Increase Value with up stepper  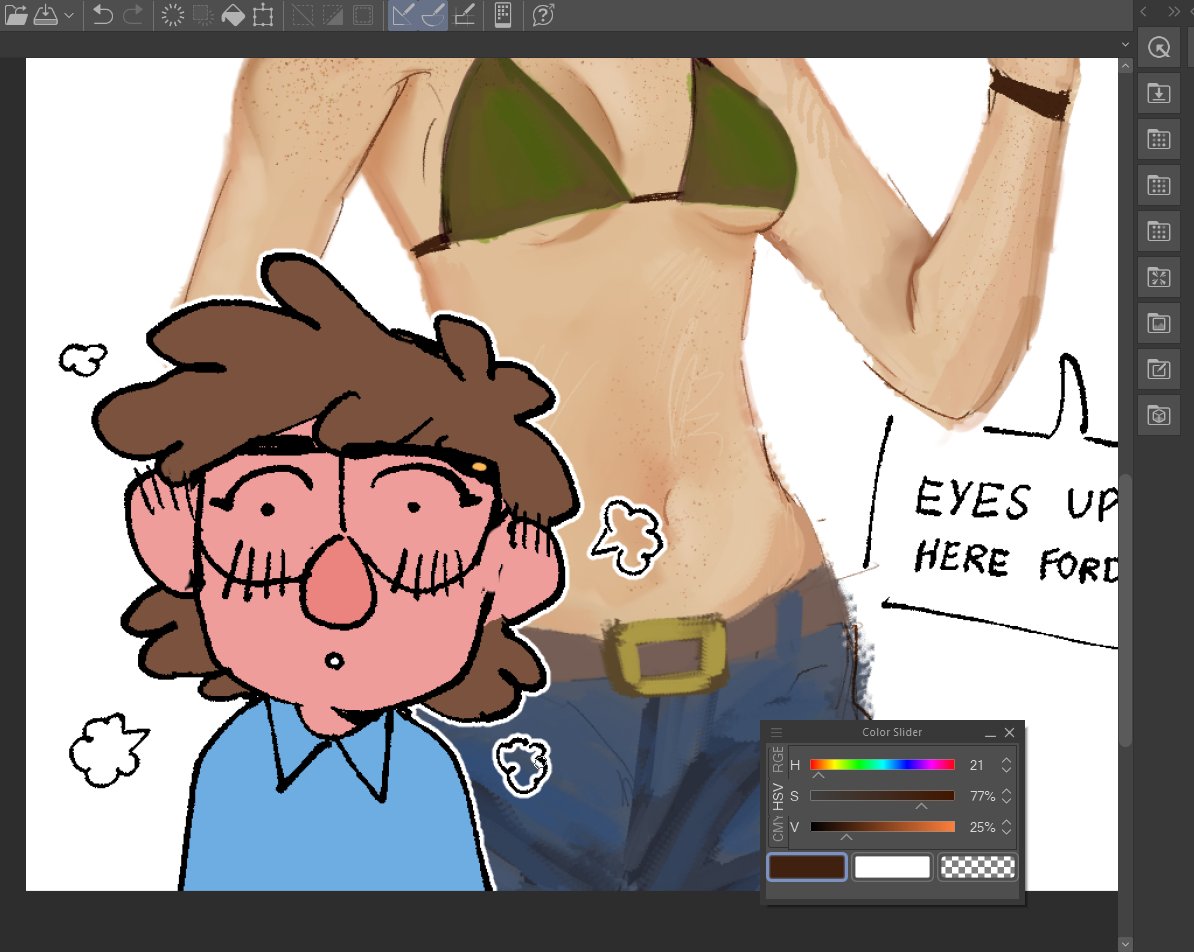(x=1007, y=823)
